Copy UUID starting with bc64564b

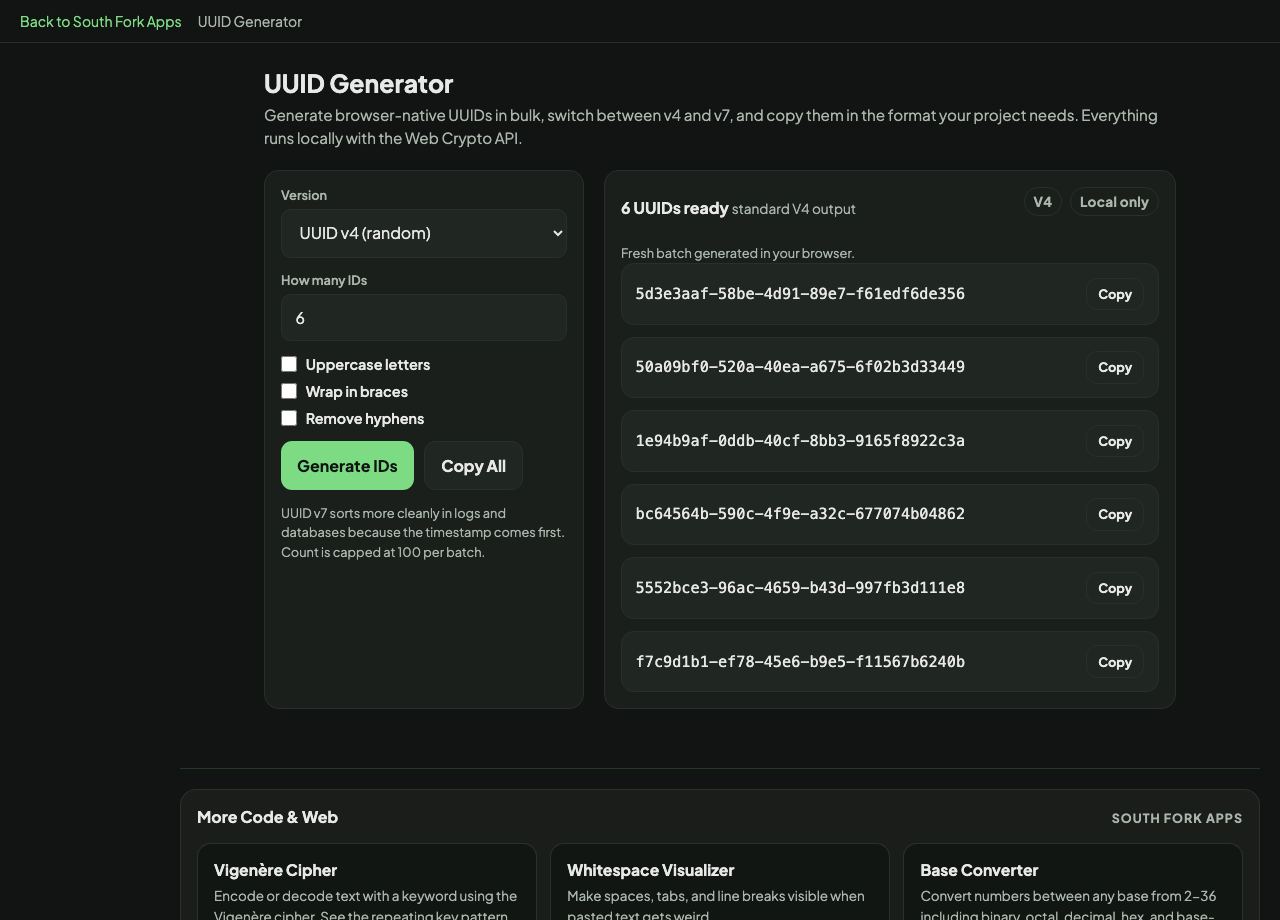click(x=1115, y=514)
